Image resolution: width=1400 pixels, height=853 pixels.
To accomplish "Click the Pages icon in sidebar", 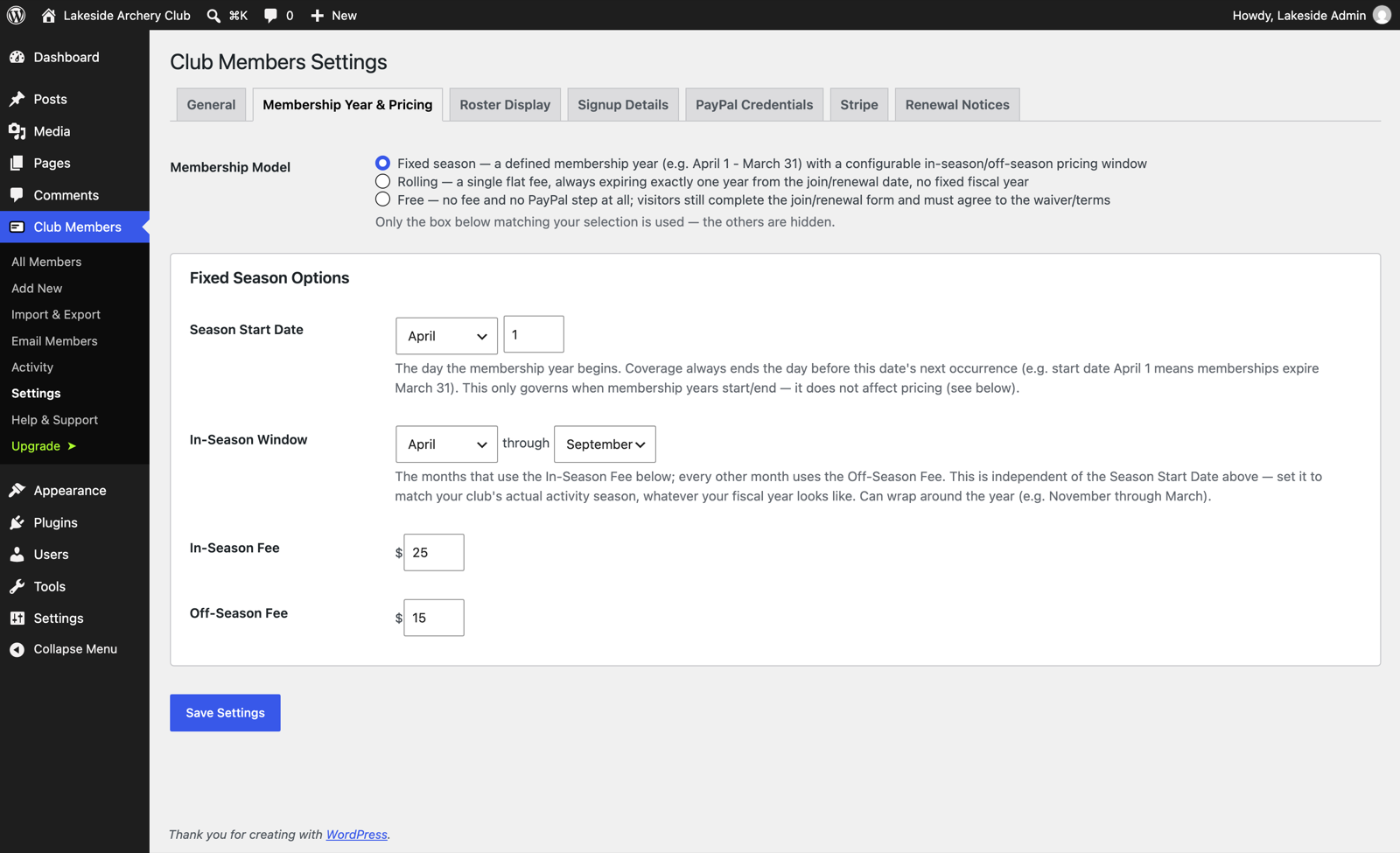I will 17,163.
